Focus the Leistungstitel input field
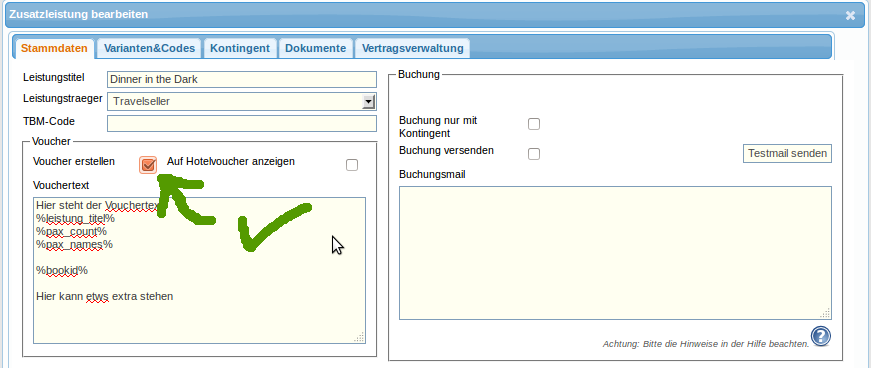The height and width of the screenshot is (368, 871). [242, 79]
